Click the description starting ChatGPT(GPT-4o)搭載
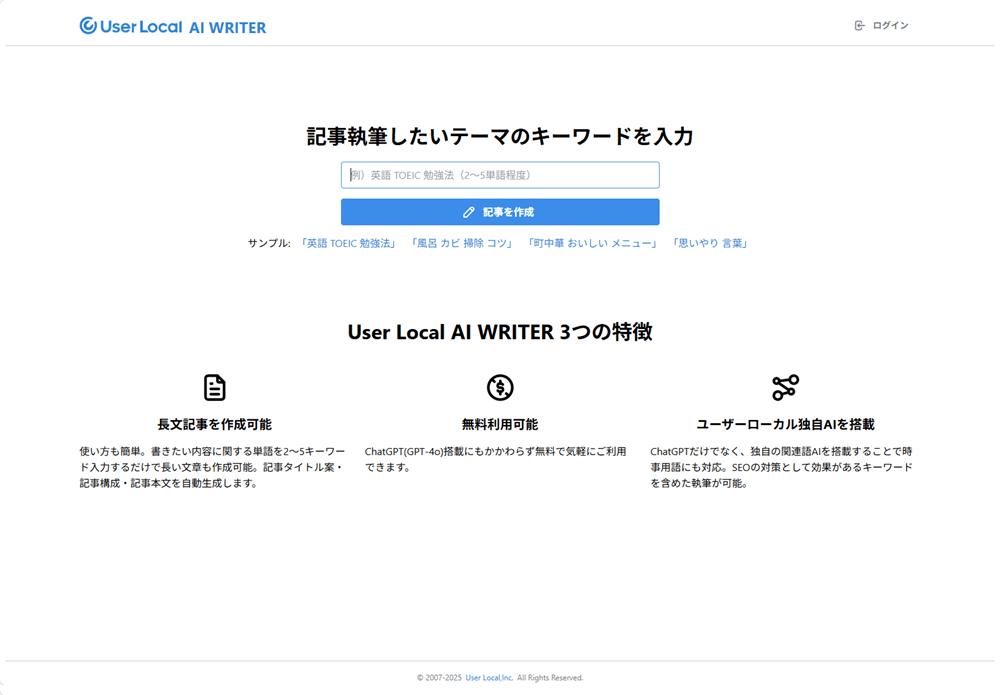The width and height of the screenshot is (1000, 695). coord(496,459)
